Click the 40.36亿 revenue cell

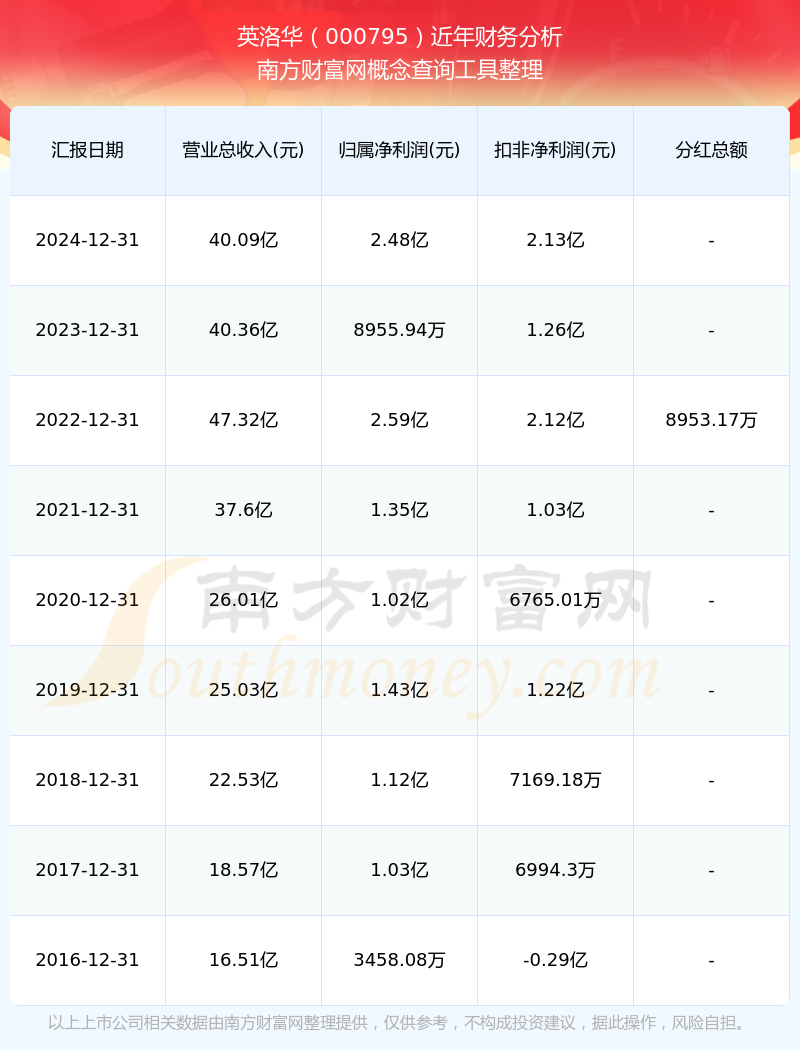click(x=244, y=330)
